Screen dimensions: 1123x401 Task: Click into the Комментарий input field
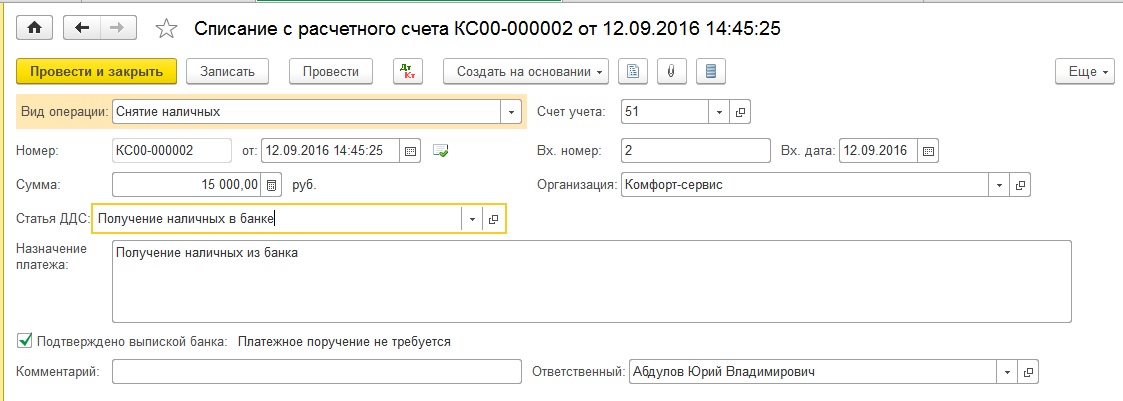click(x=316, y=372)
